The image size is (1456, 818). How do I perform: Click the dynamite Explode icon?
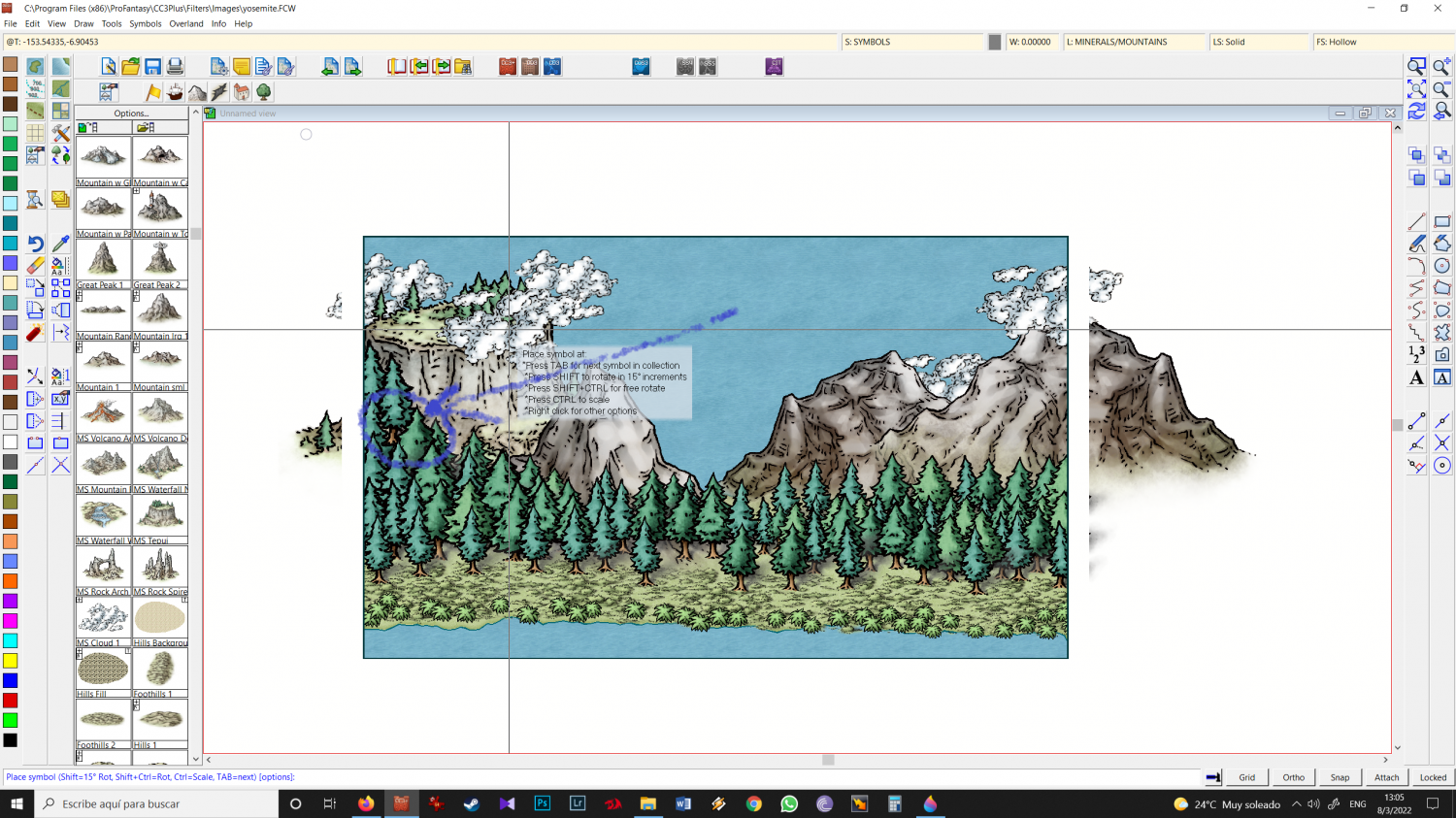(35, 333)
